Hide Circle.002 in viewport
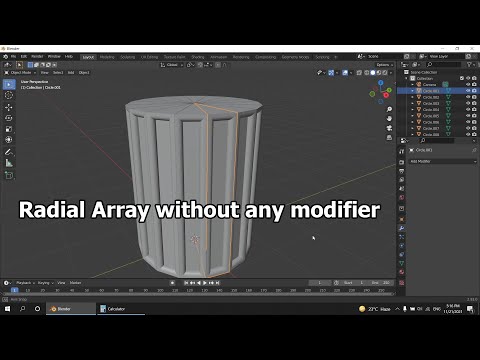Screen dimensions: 480x360 pyautogui.click(x=468, y=97)
